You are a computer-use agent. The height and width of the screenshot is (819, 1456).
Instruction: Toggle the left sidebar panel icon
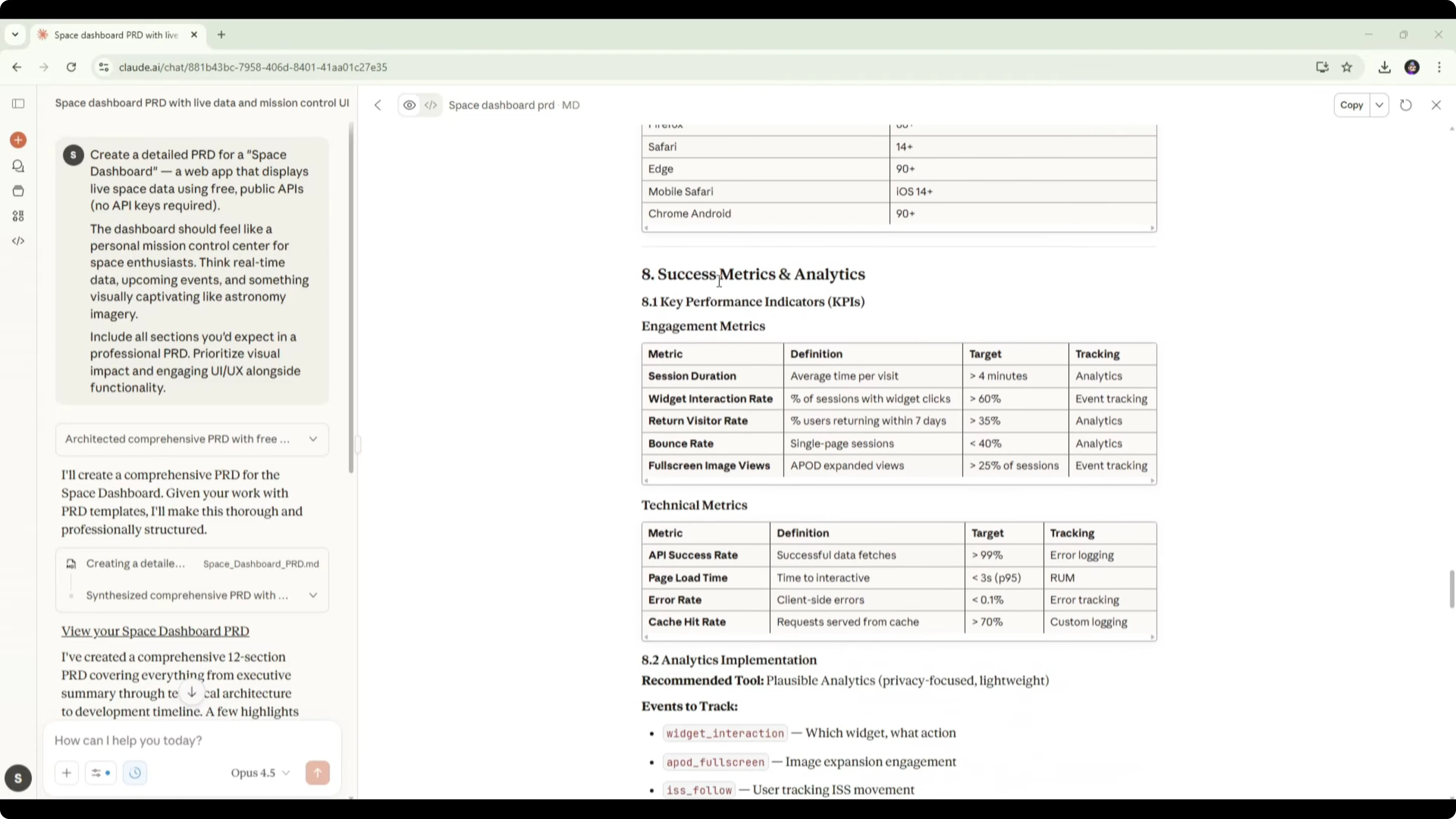(x=18, y=103)
